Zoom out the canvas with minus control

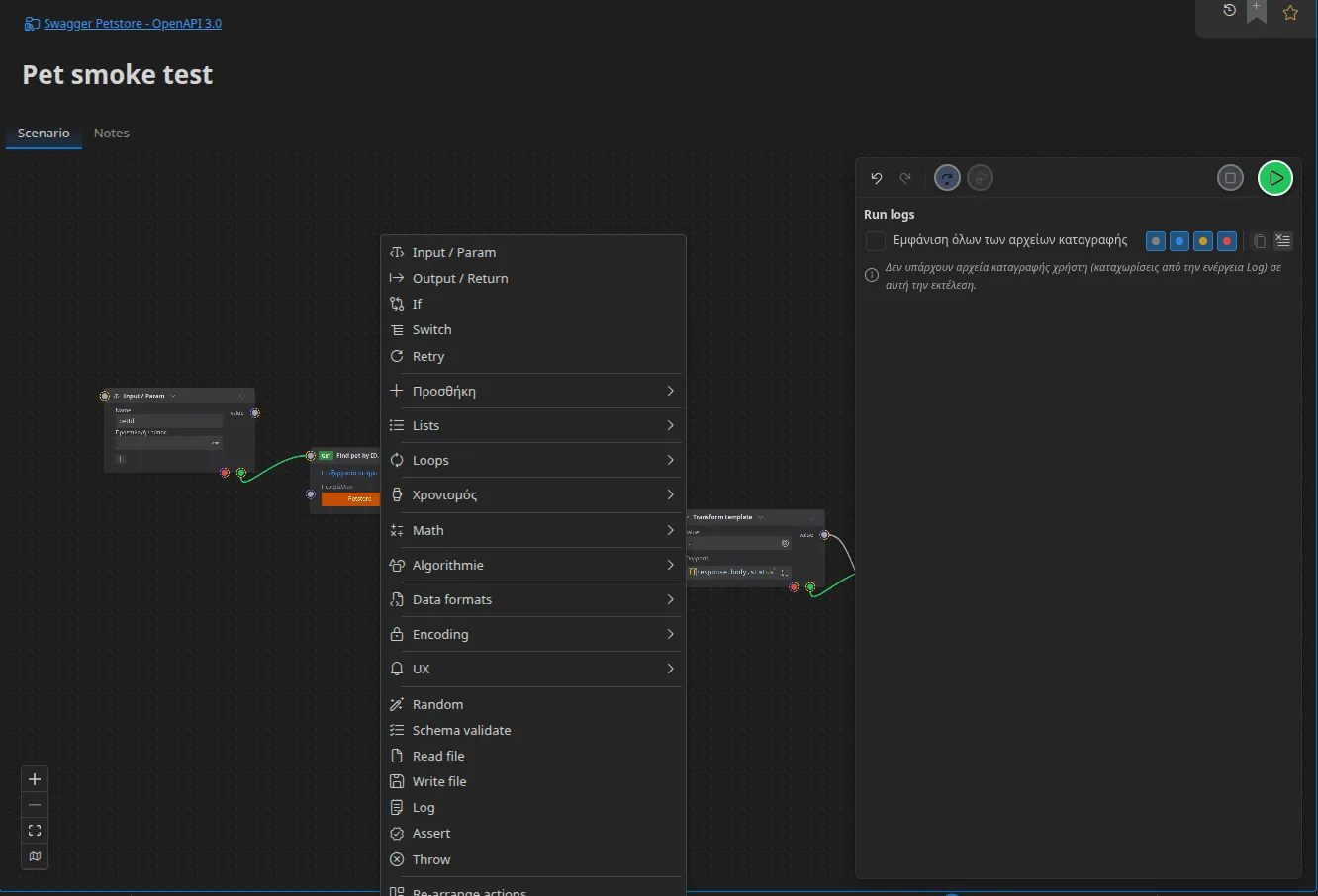[35, 805]
